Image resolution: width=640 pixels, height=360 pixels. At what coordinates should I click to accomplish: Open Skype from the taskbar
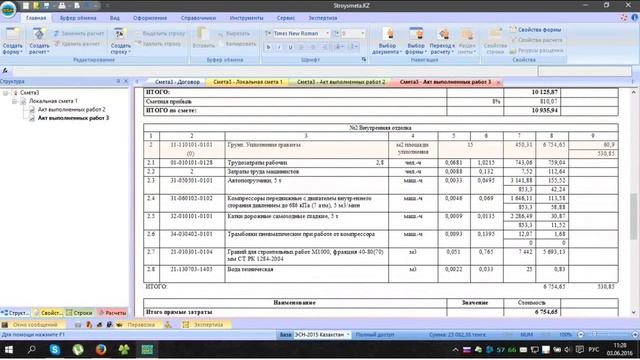[55, 349]
